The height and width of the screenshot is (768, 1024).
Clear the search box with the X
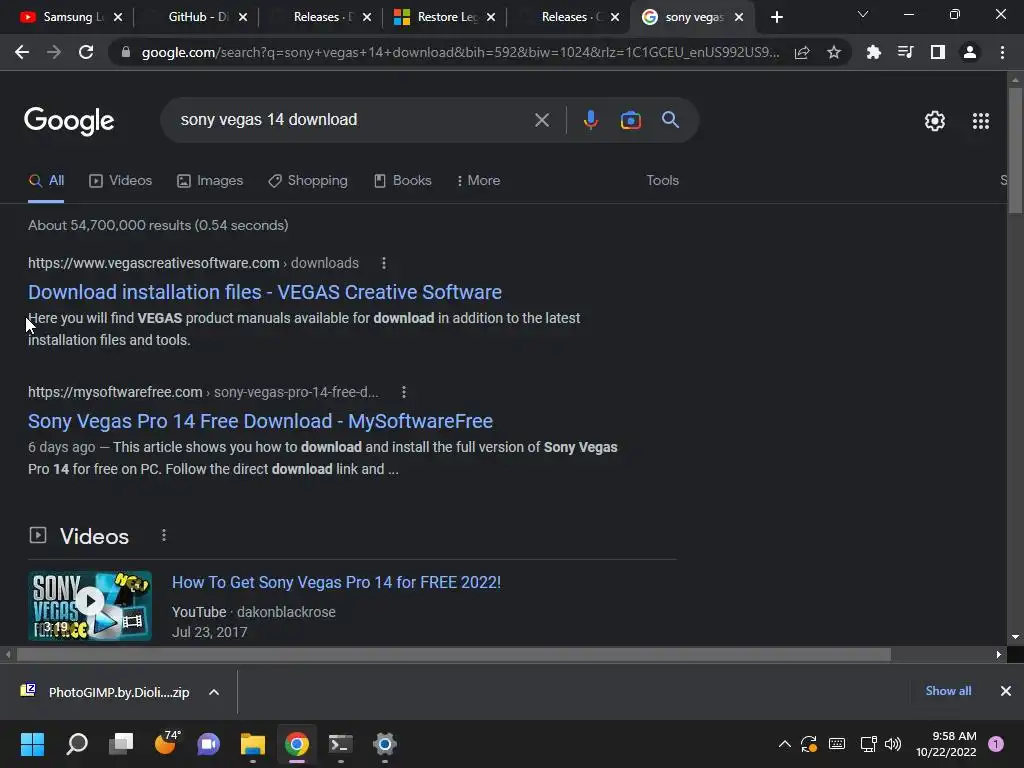pos(541,120)
